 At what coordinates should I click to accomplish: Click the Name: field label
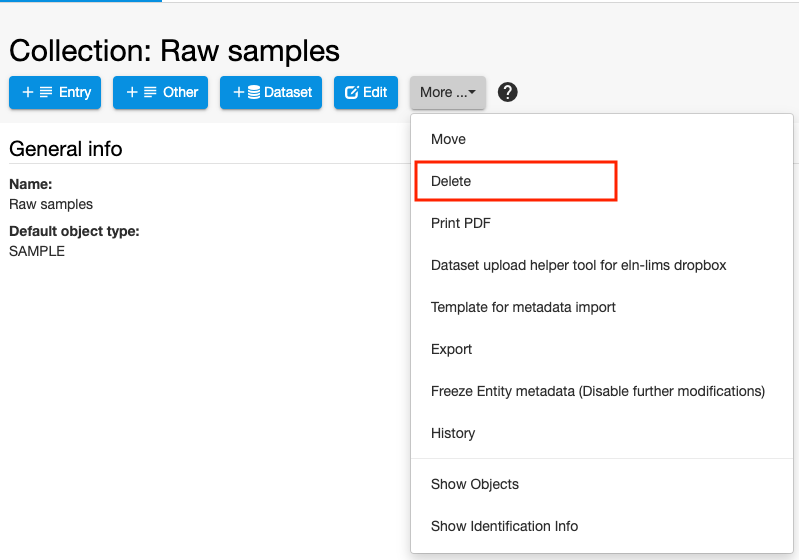point(31,184)
